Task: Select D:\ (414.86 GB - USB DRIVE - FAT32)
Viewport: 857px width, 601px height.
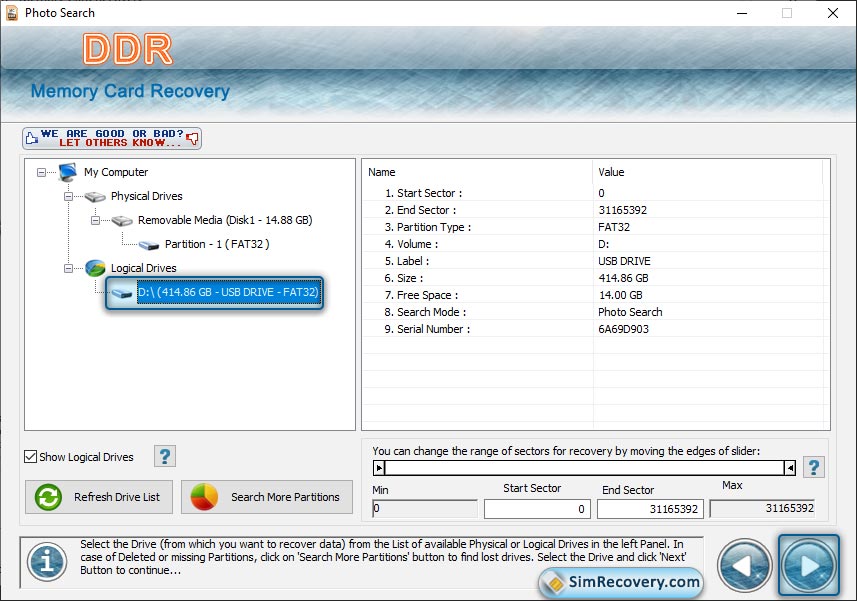Action: tap(228, 292)
